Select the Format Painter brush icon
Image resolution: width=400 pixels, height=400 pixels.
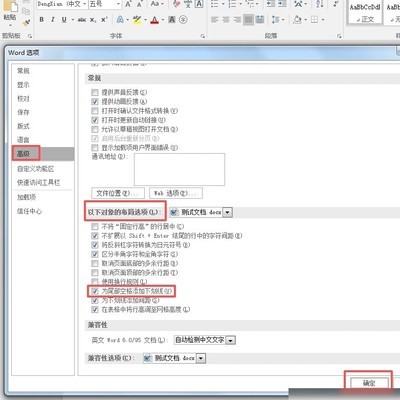26,23
